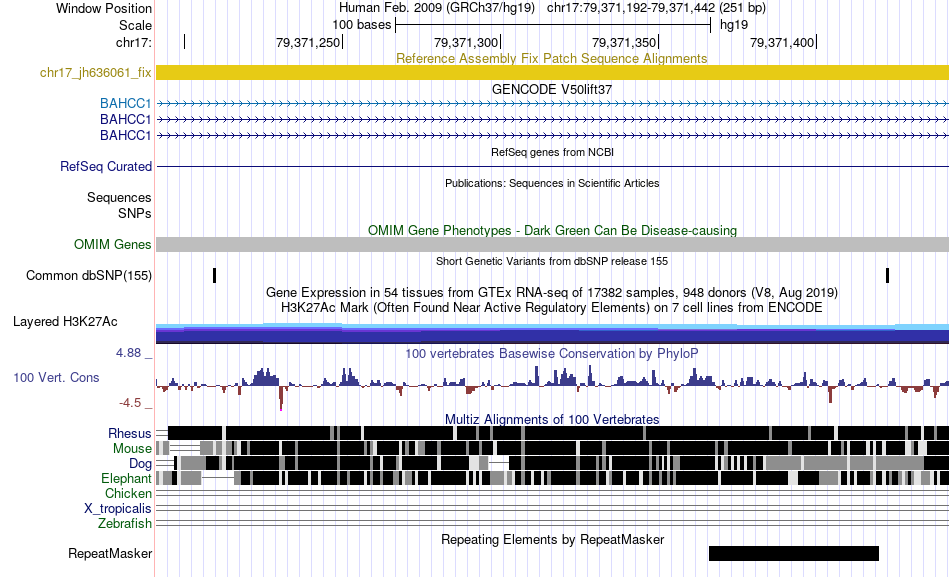The image size is (950, 577).
Task: Click the Elephant alignment label
Action: pyautogui.click(x=126, y=478)
